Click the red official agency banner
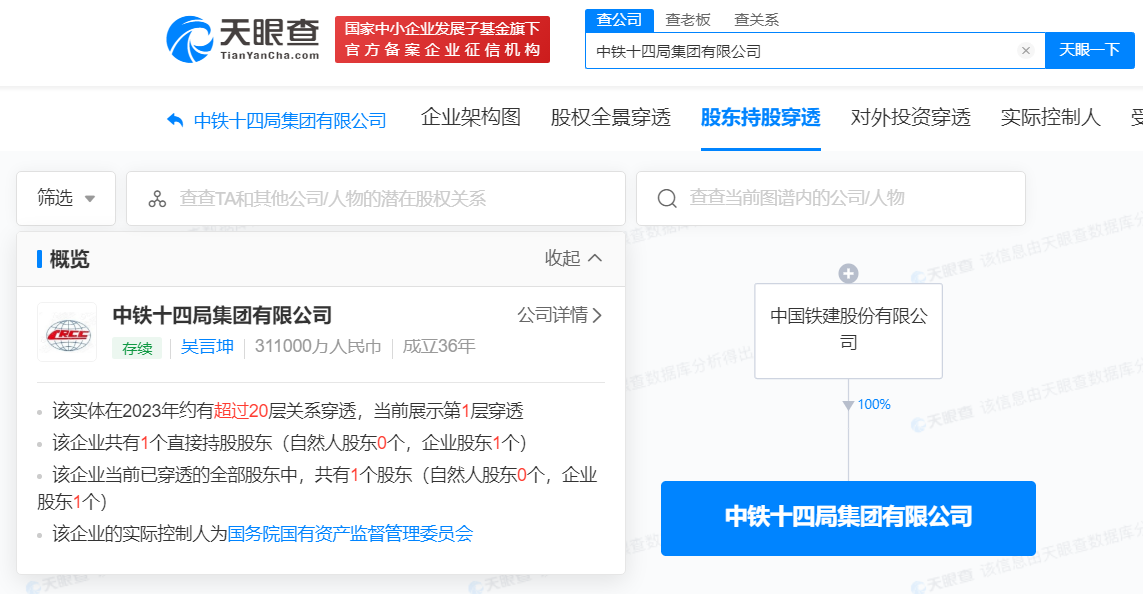This screenshot has width=1143, height=594. click(442, 39)
